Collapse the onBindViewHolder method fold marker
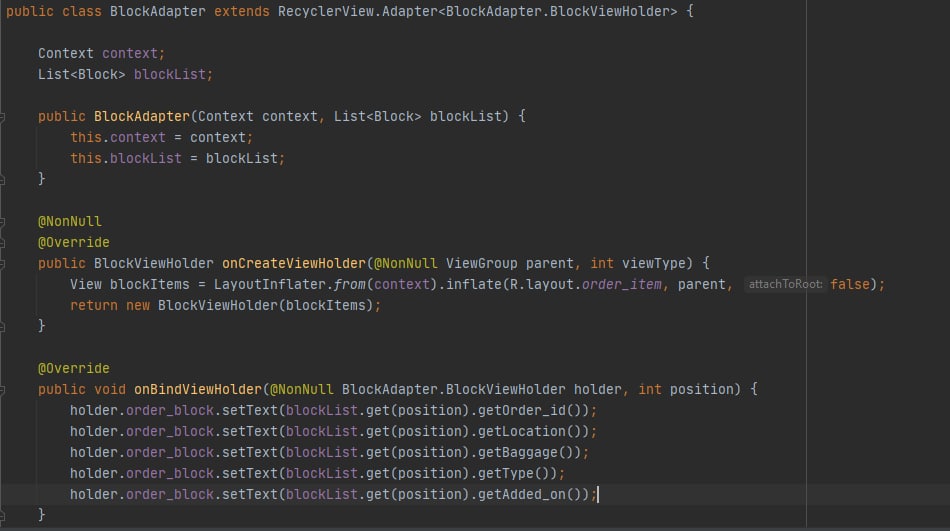This screenshot has height=531, width=950. pyautogui.click(x=2, y=390)
